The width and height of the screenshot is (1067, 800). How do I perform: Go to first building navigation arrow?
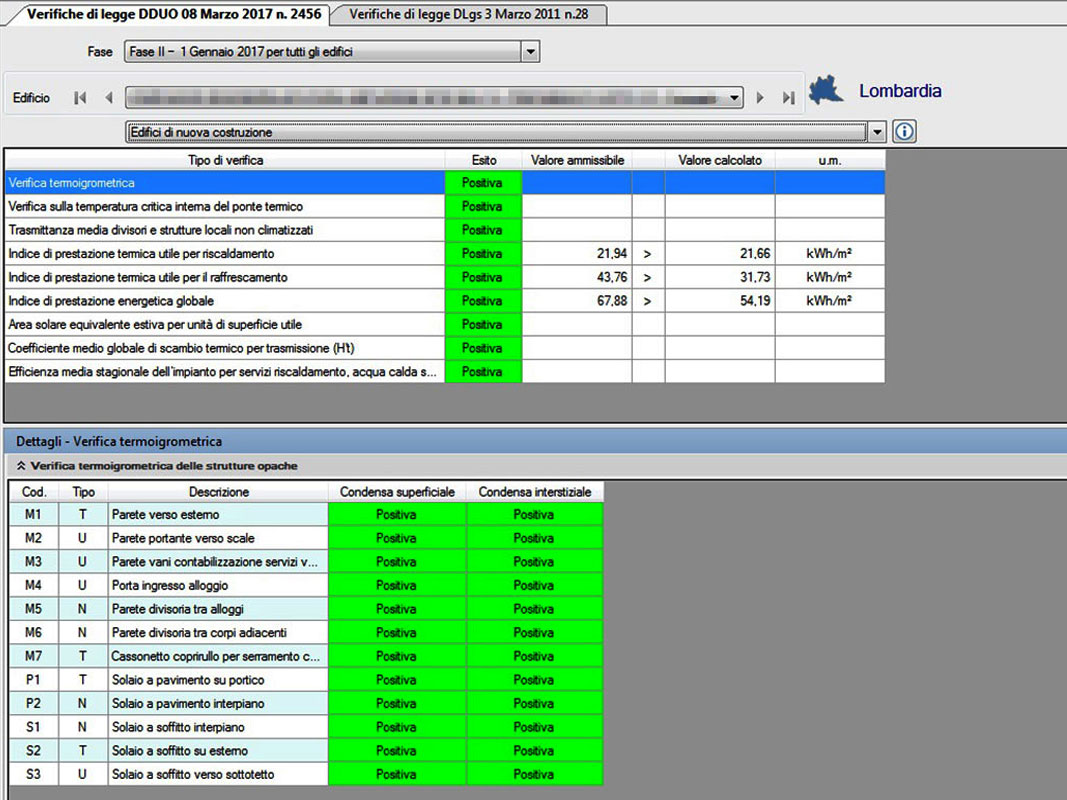pyautogui.click(x=80, y=98)
